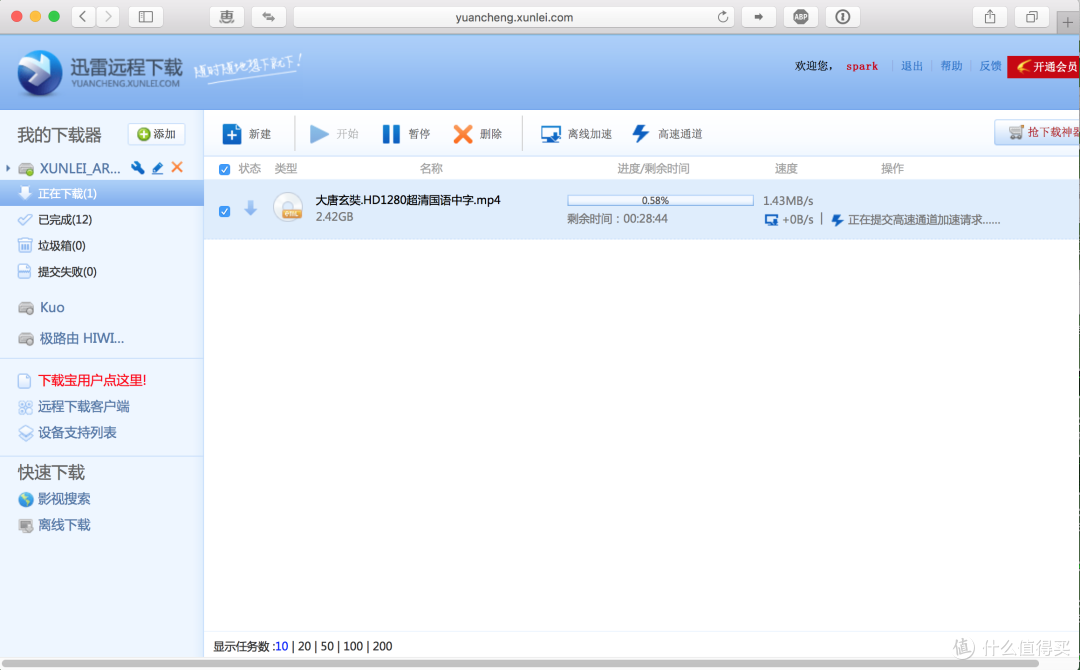Click the 正在提交高速通道加速请求 status text

[924, 220]
